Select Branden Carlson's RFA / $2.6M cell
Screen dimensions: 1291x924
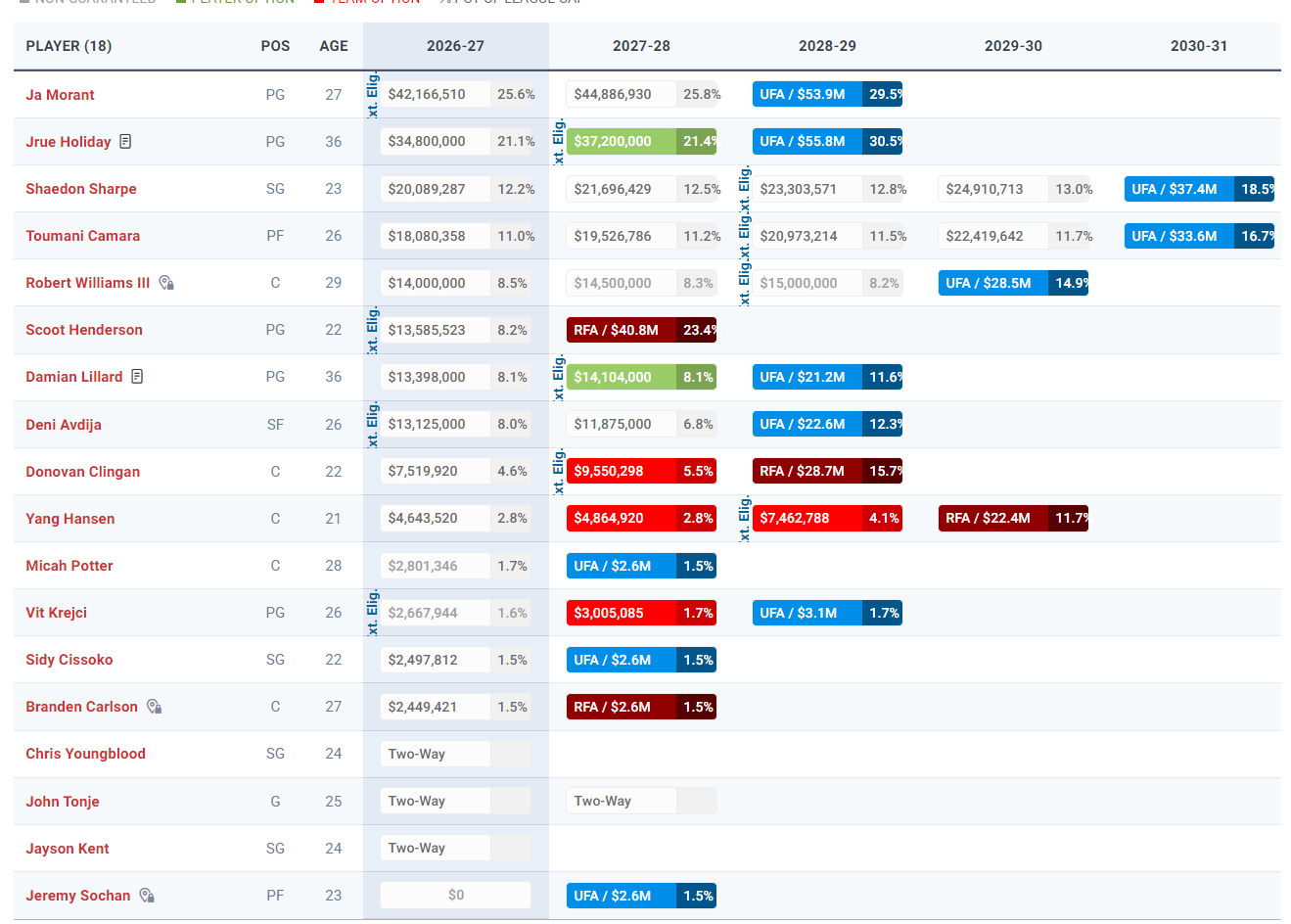(x=642, y=707)
